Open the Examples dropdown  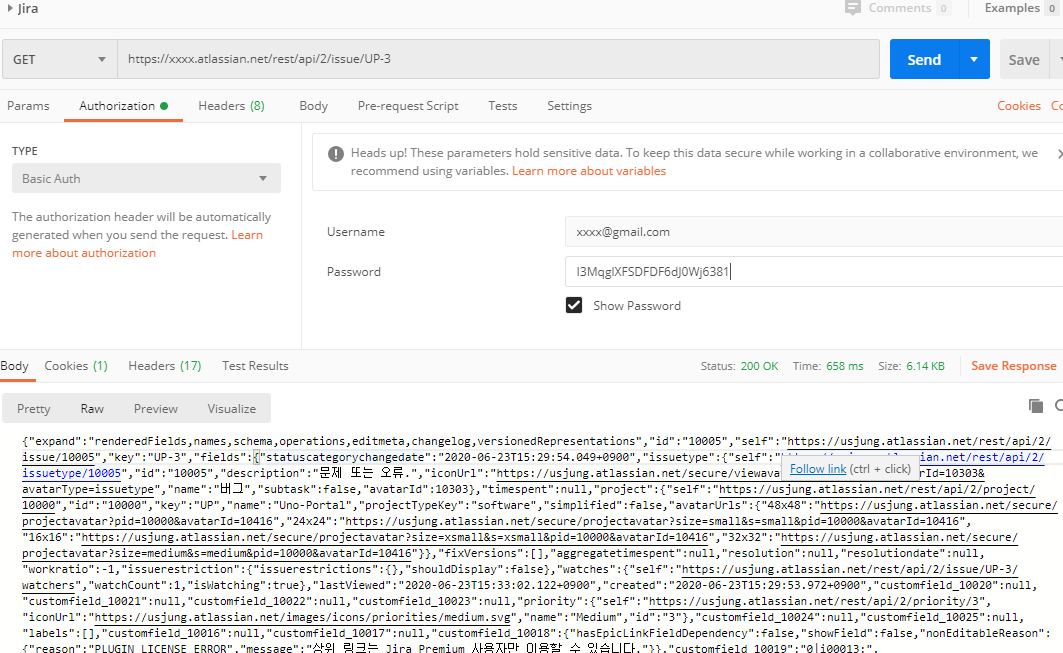tap(1020, 8)
